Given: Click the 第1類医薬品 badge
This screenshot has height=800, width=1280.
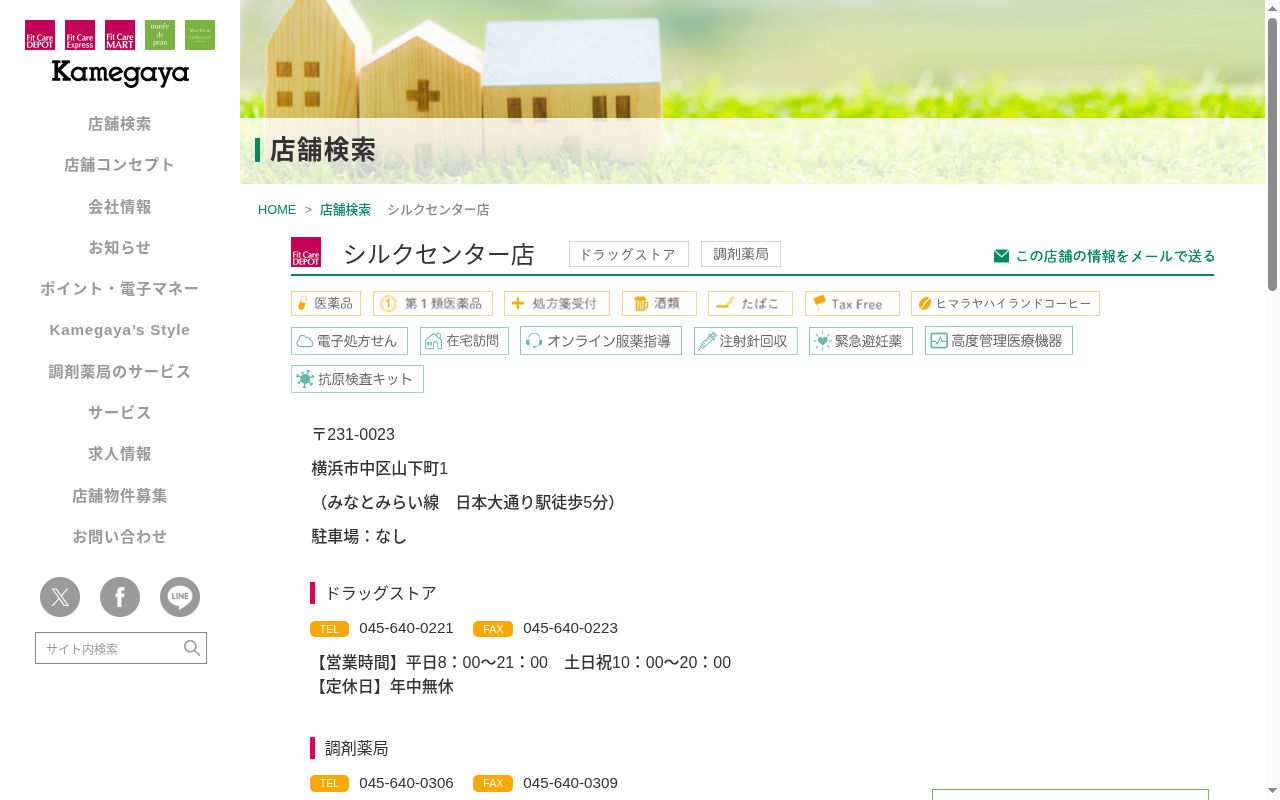Looking at the screenshot, I should [x=433, y=303].
